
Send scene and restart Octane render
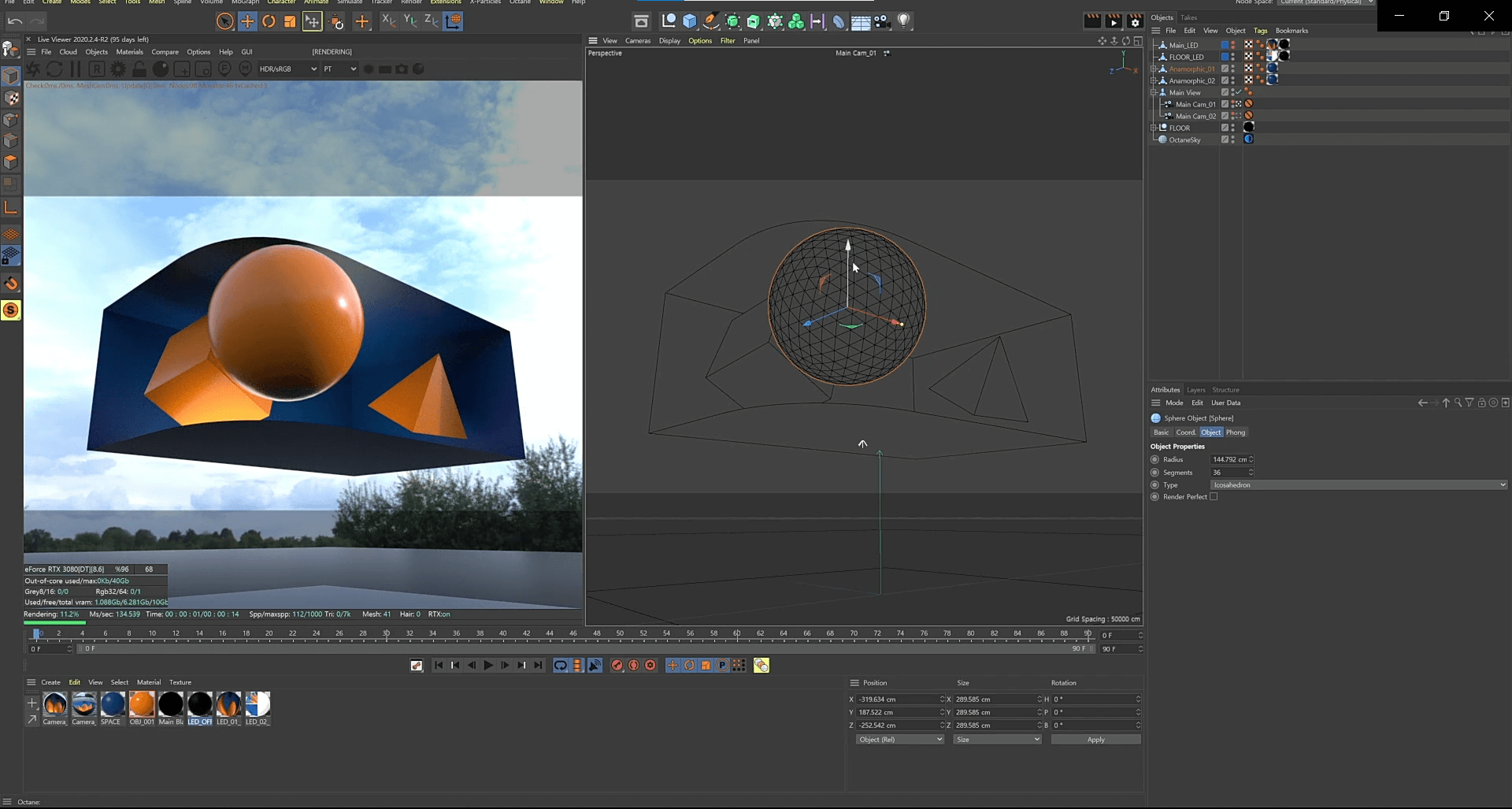pos(34,69)
